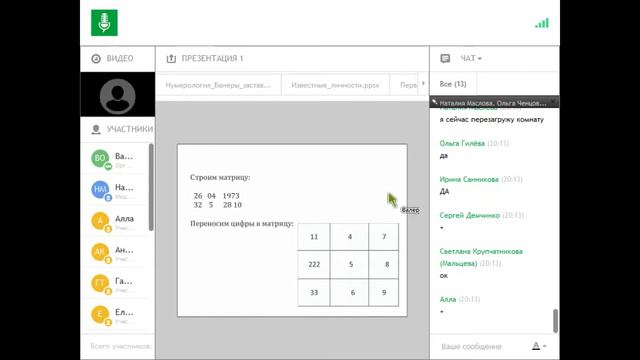Click the presentation upload icon
Screen dimensions: 640x360
171,59
